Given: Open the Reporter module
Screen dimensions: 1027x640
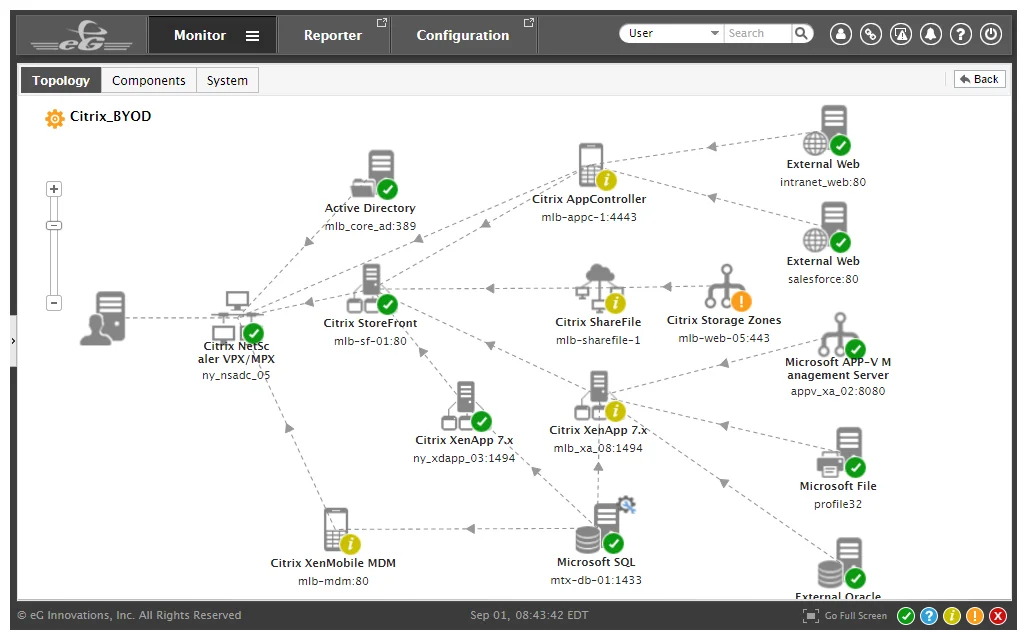Looking at the screenshot, I should tap(333, 35).
